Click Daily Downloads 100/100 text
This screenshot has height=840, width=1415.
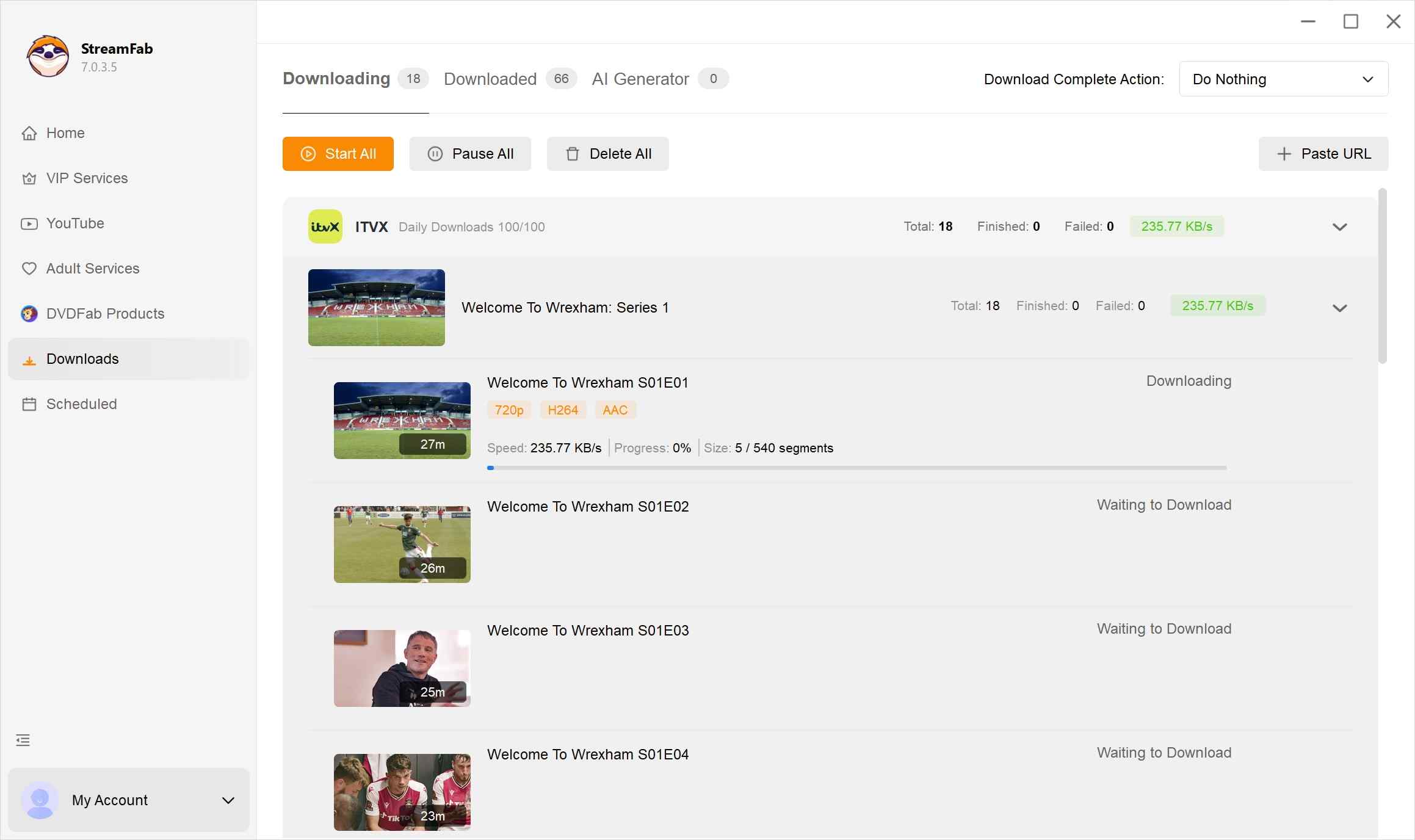[472, 227]
